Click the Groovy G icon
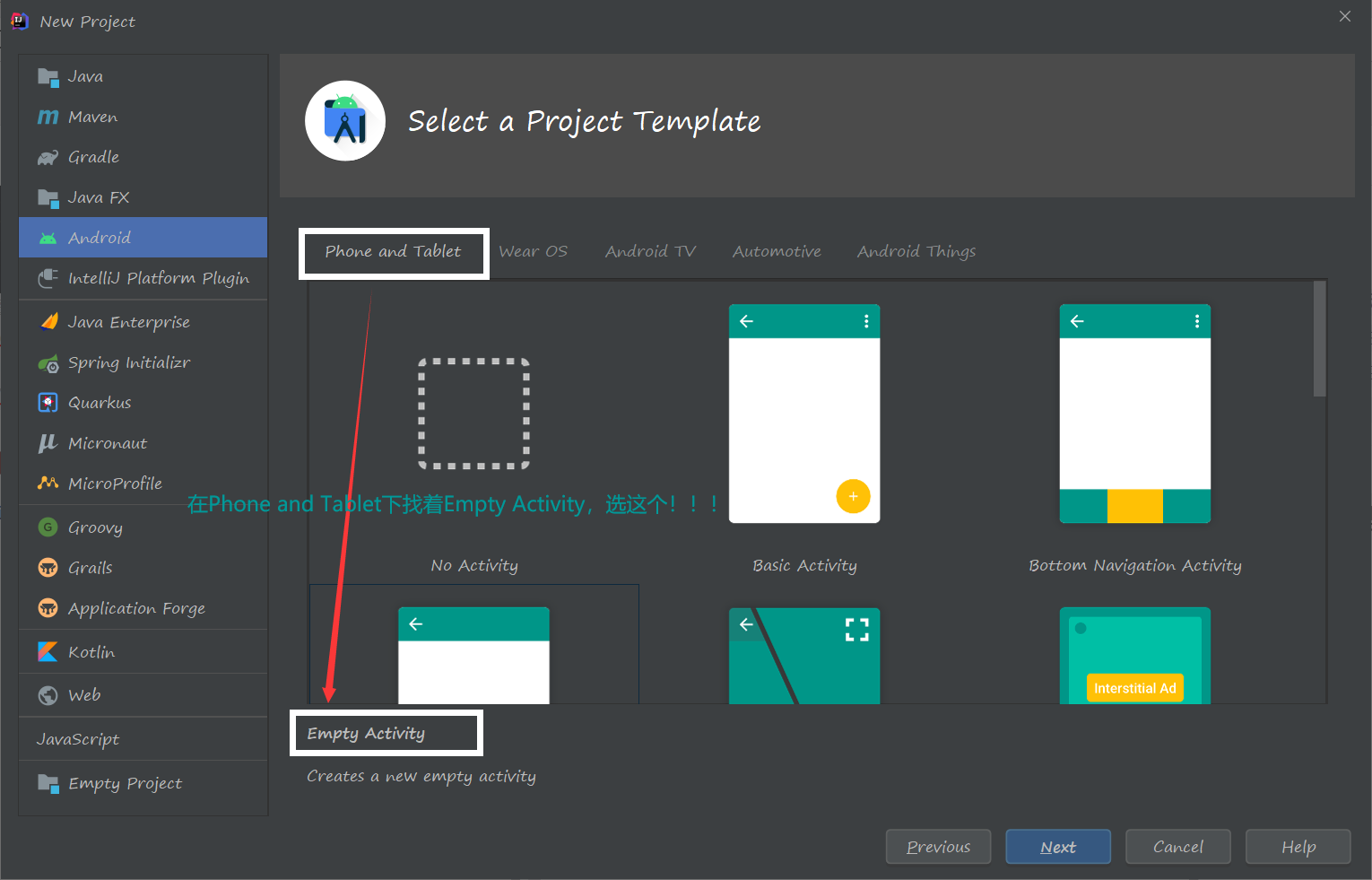This screenshot has width=1372, height=880. (x=48, y=527)
